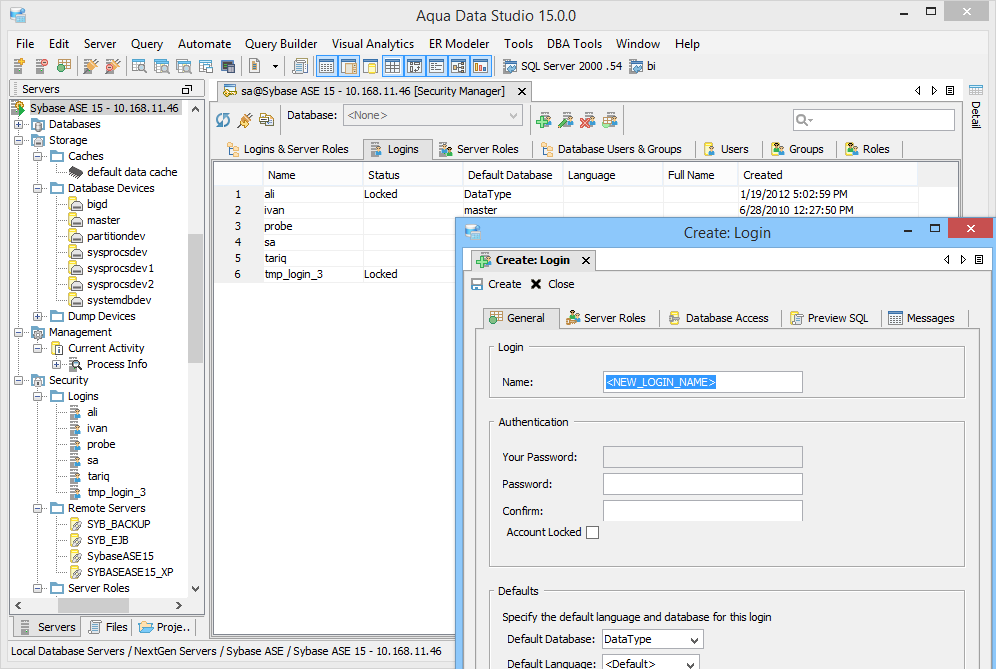
Task: Click the Confirm password field
Action: point(703,511)
